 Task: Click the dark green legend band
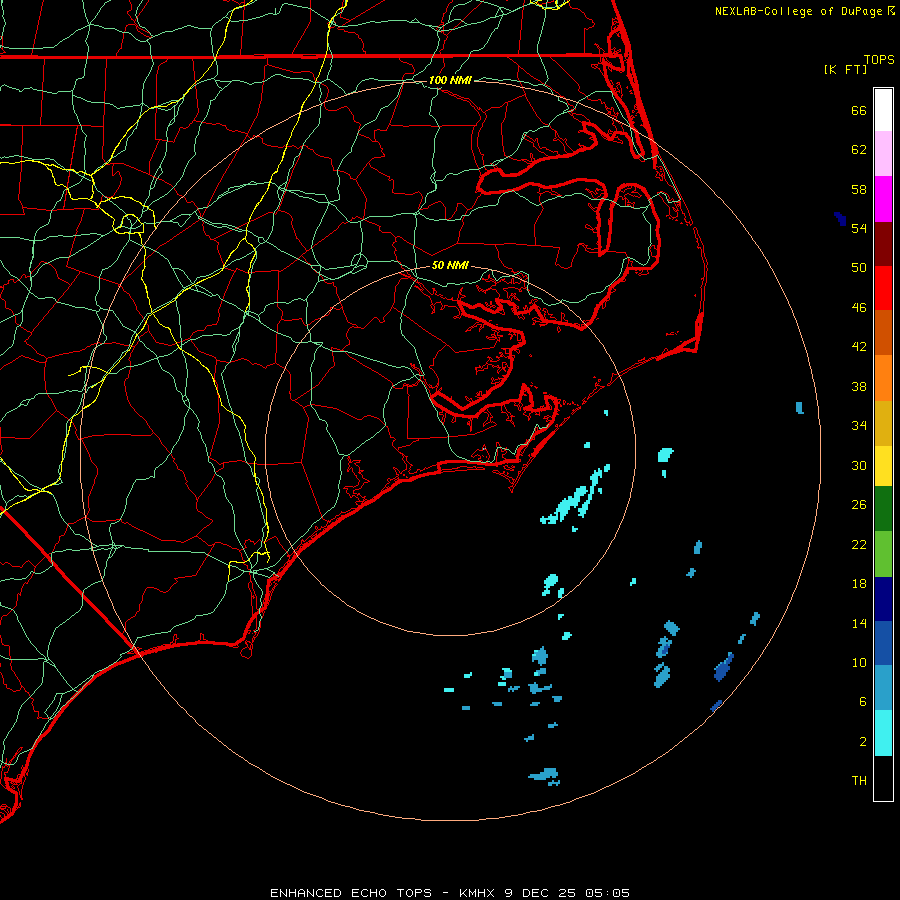tap(883, 509)
